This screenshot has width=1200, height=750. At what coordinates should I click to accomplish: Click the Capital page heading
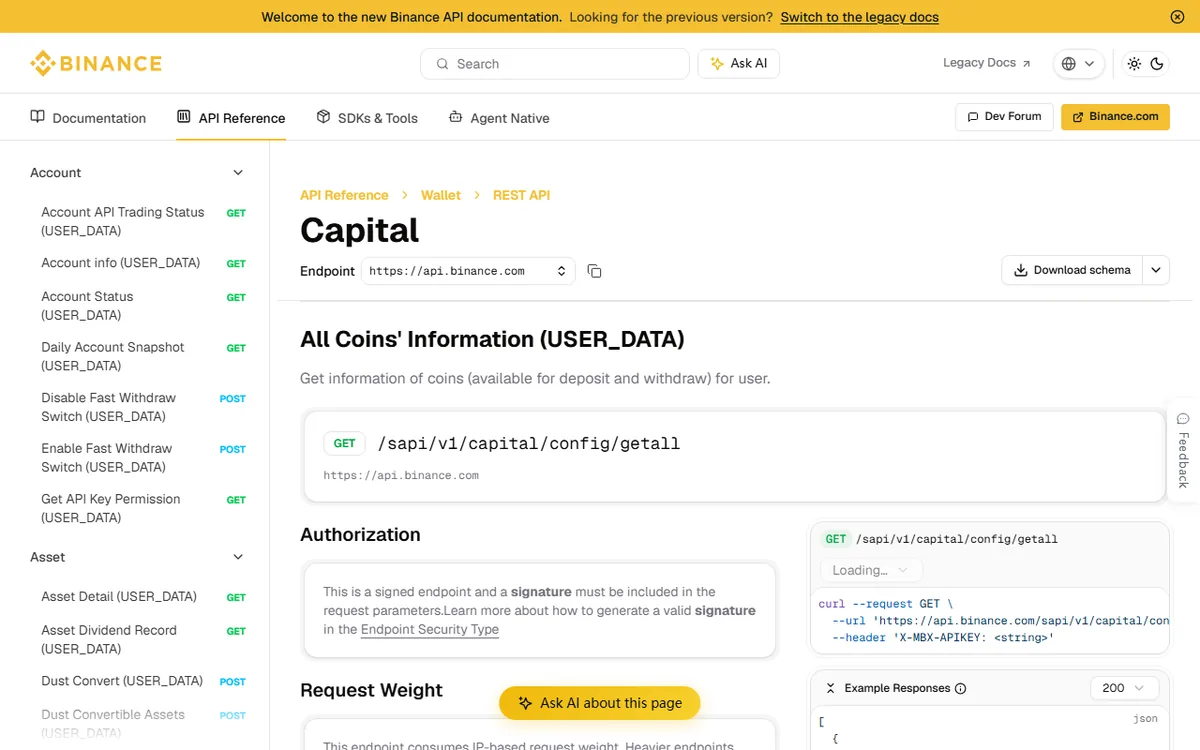click(x=360, y=230)
